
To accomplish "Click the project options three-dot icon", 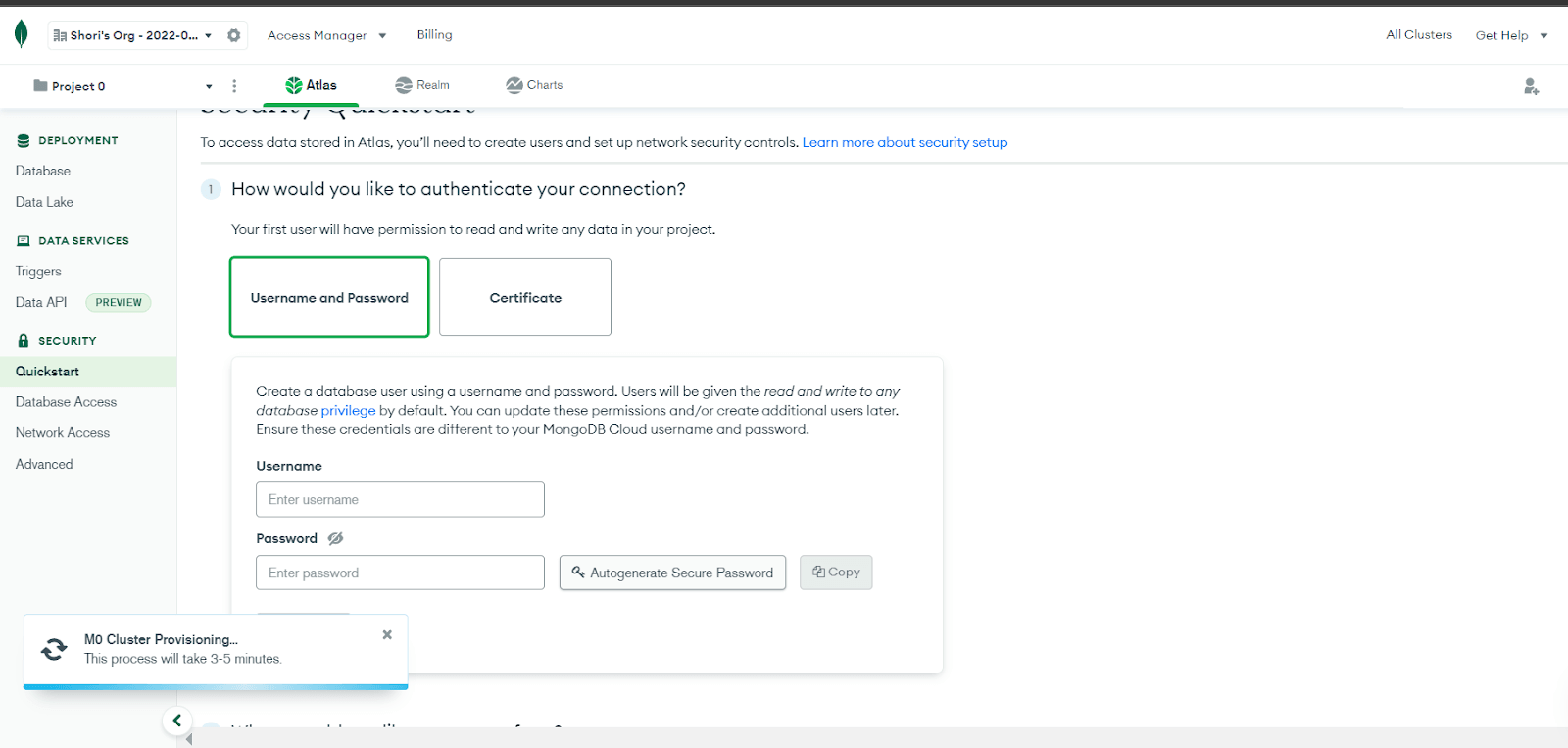I will 234,86.
